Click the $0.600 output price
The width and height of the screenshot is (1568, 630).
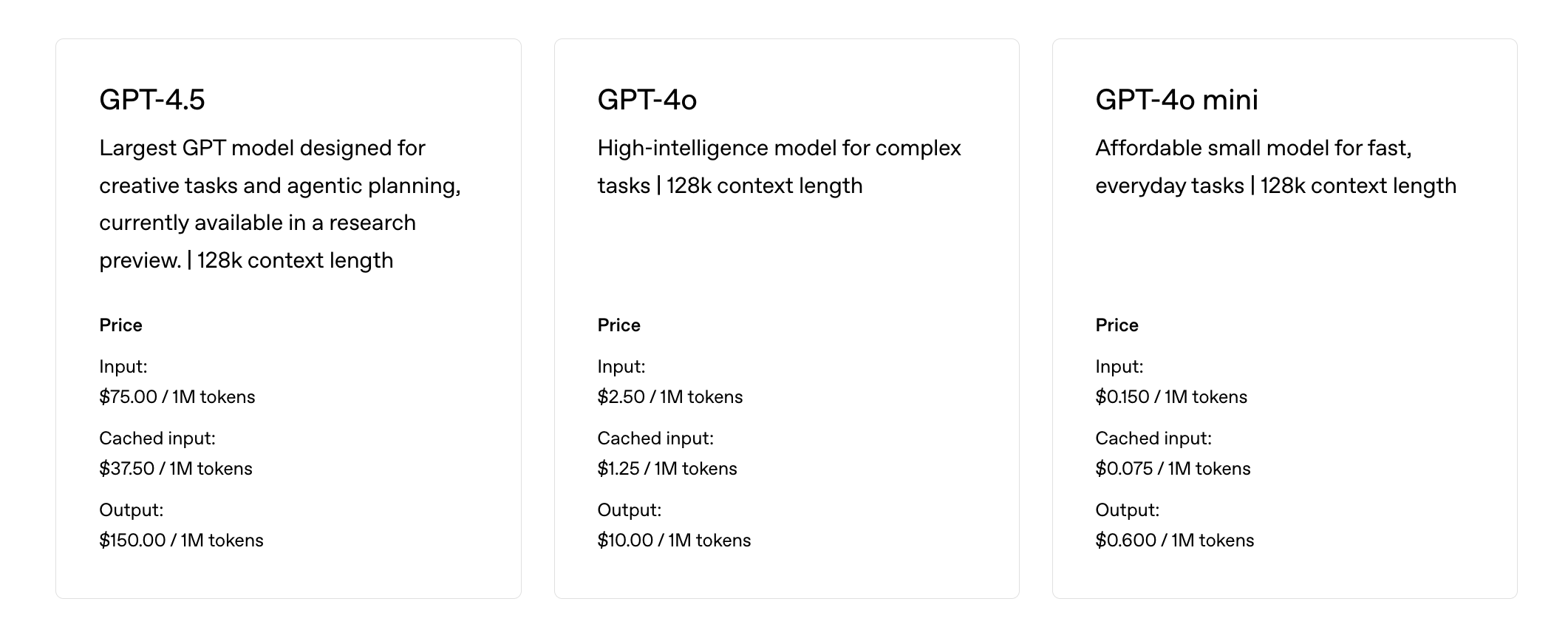tap(1175, 541)
